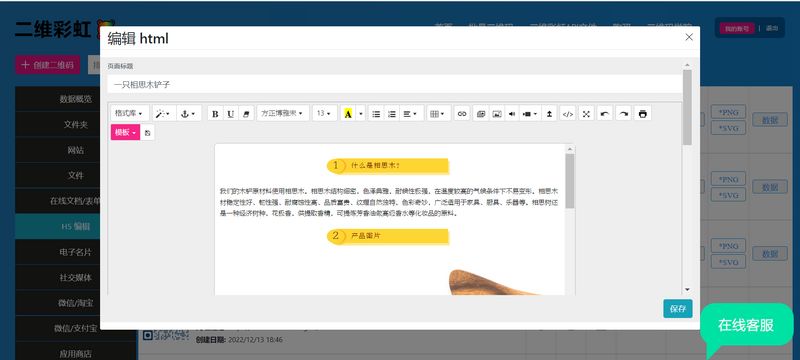Open the insert video dropdown
The height and width of the screenshot is (360, 800).
tap(530, 114)
